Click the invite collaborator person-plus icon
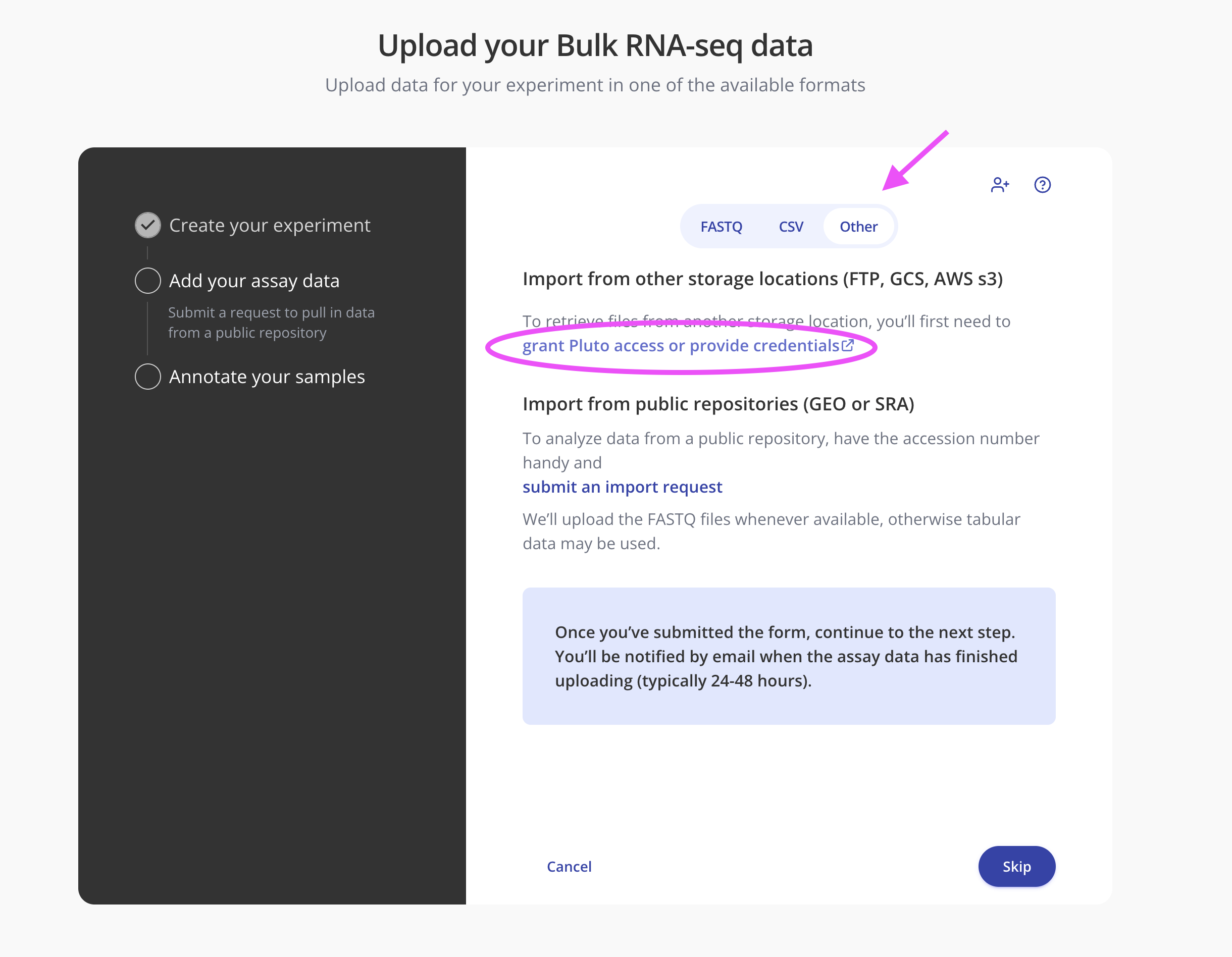The width and height of the screenshot is (1232, 957). coord(1000,185)
